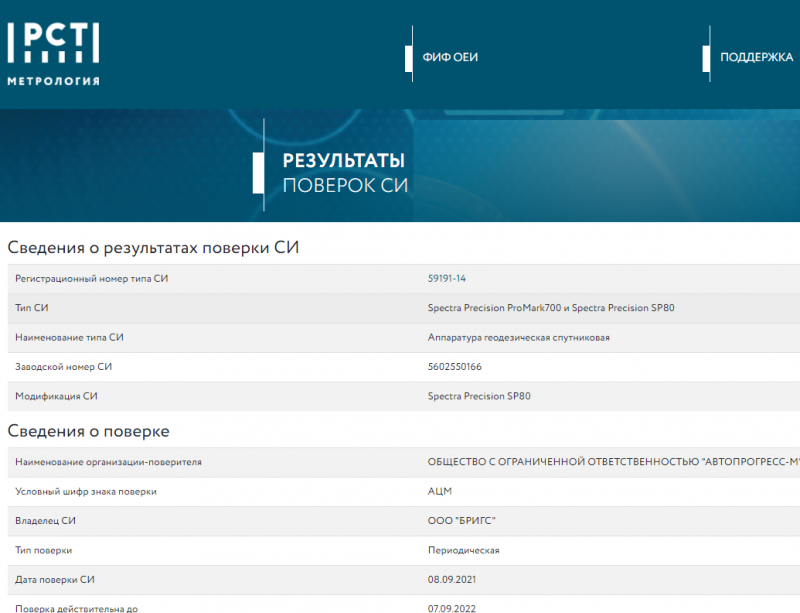The height and width of the screenshot is (613, 800).
Task: Select verification date 08.09.2021
Action: pyautogui.click(x=452, y=579)
